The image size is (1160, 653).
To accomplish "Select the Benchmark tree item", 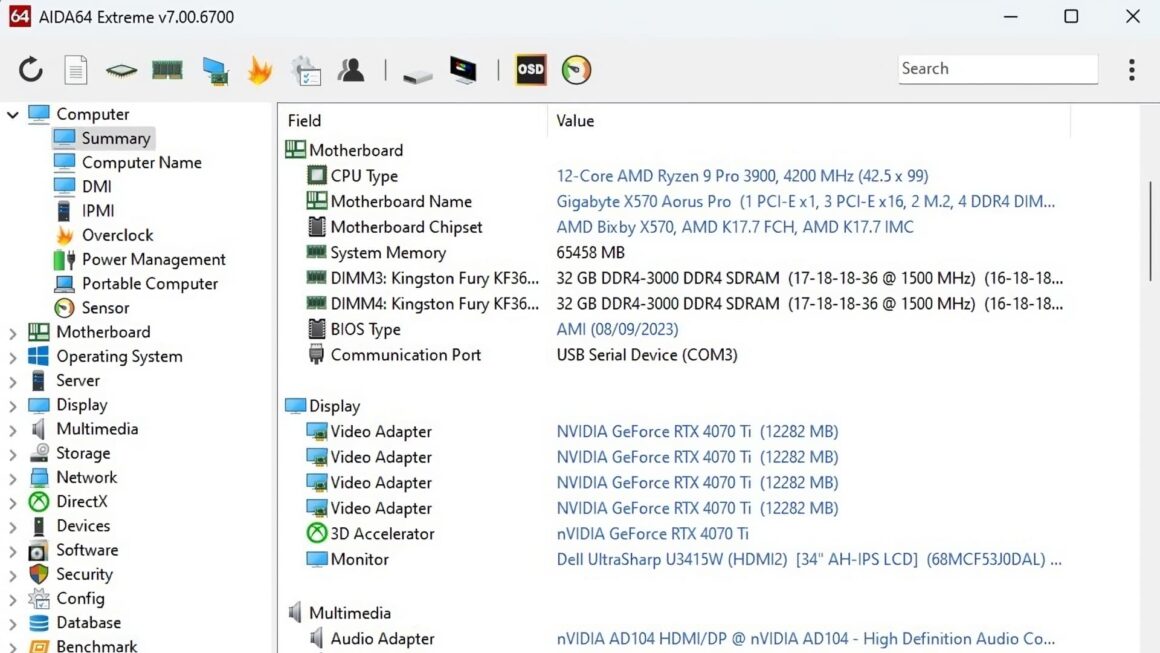I will 96,646.
